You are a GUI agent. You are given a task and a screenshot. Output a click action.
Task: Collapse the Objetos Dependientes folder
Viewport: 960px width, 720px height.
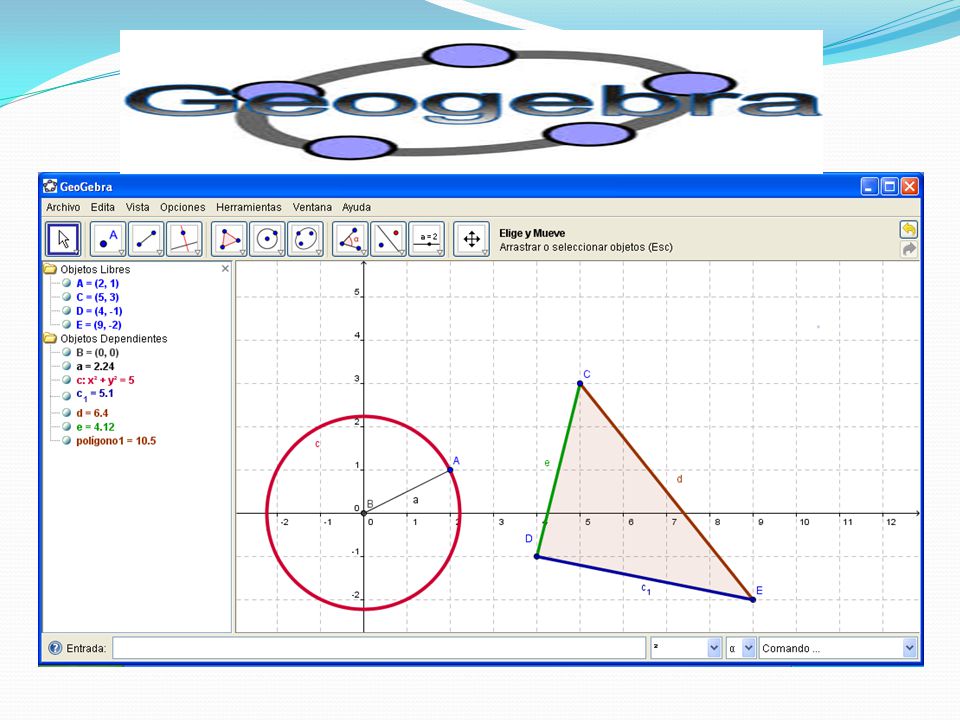pyautogui.click(x=50, y=338)
